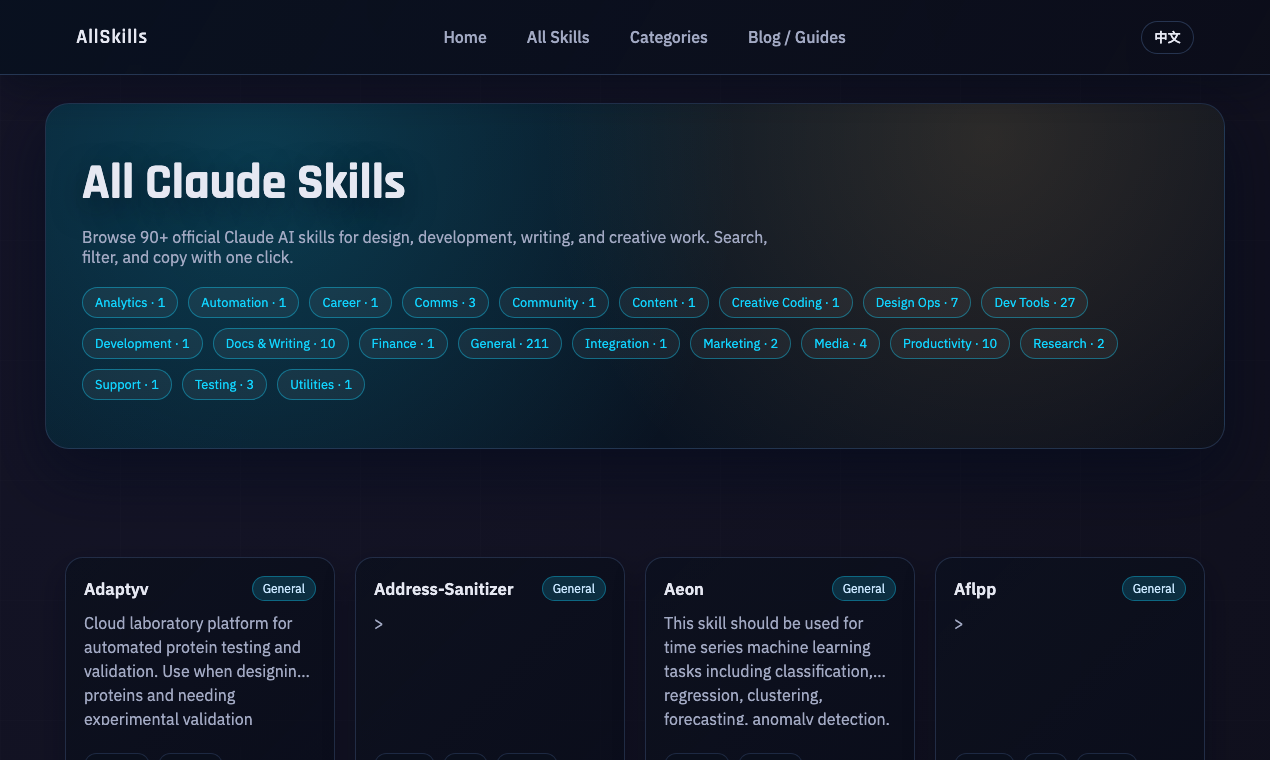Switch language with 中文 button
This screenshot has width=1270, height=760.
pyautogui.click(x=1167, y=37)
